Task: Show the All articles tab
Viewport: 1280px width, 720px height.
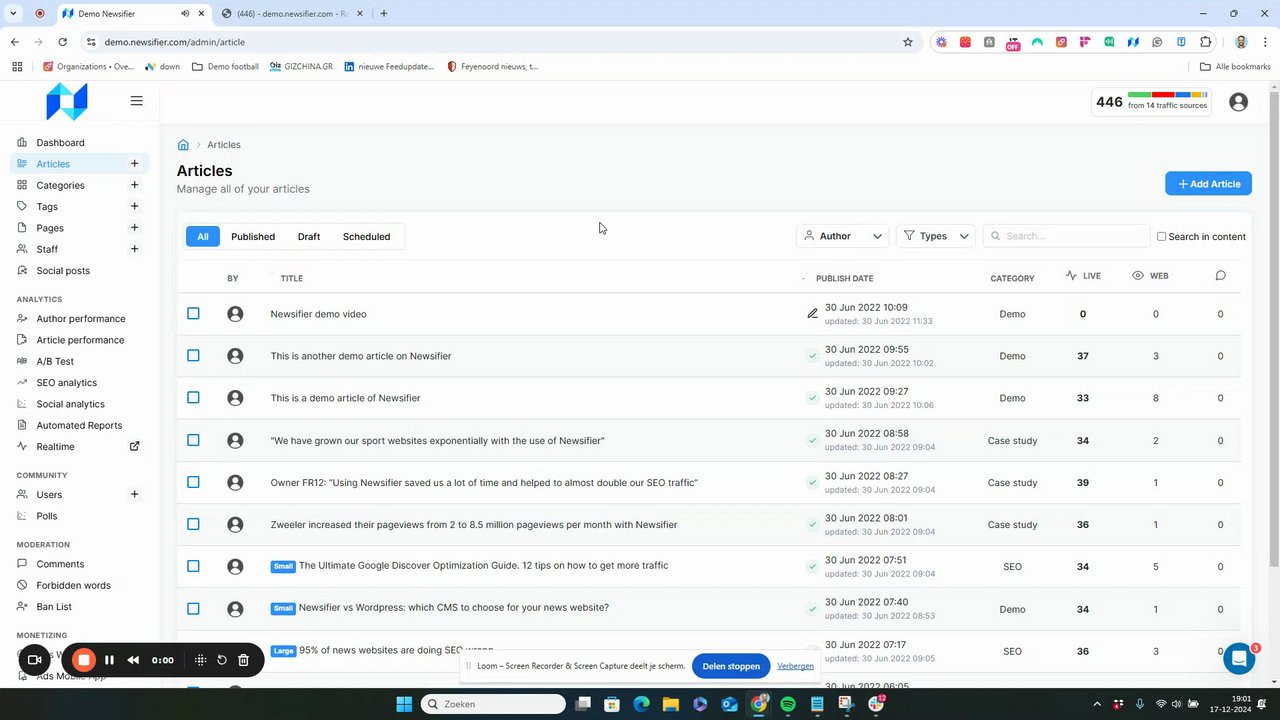Action: (x=203, y=237)
